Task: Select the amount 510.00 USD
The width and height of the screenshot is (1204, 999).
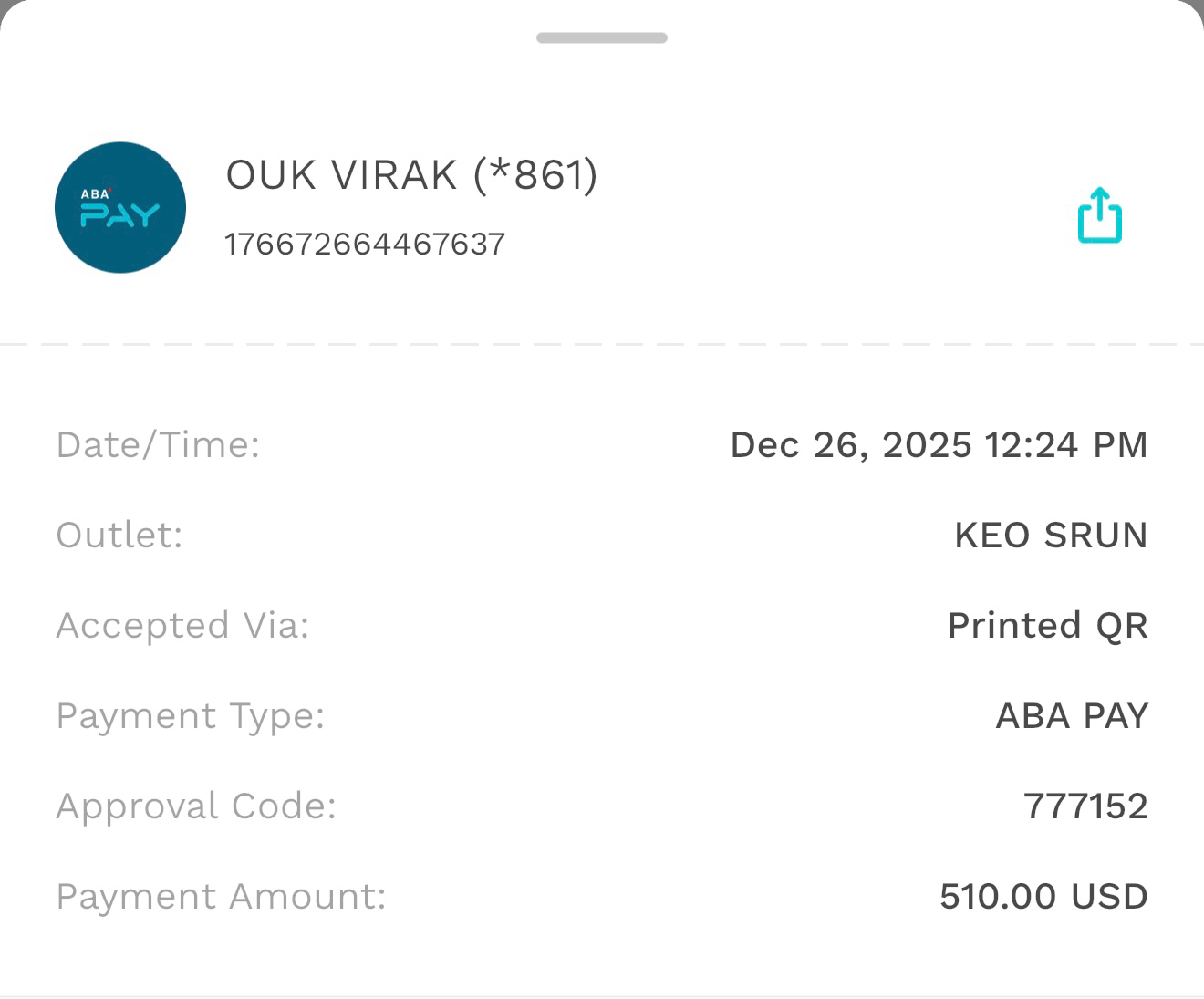Action: [1043, 897]
